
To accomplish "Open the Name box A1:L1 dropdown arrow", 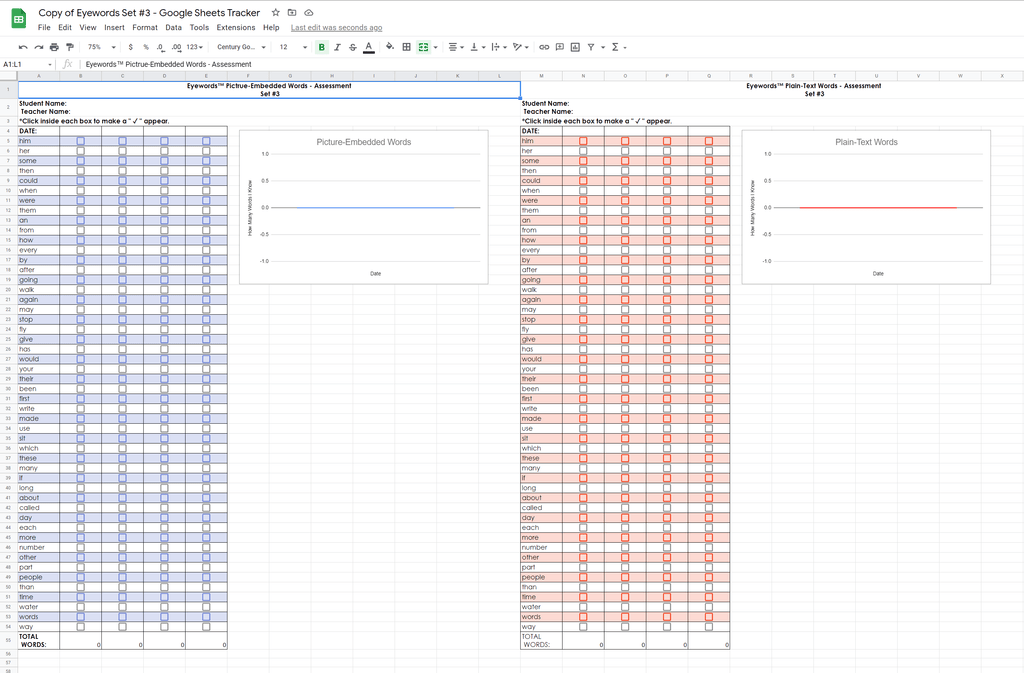I will tap(49, 65).
